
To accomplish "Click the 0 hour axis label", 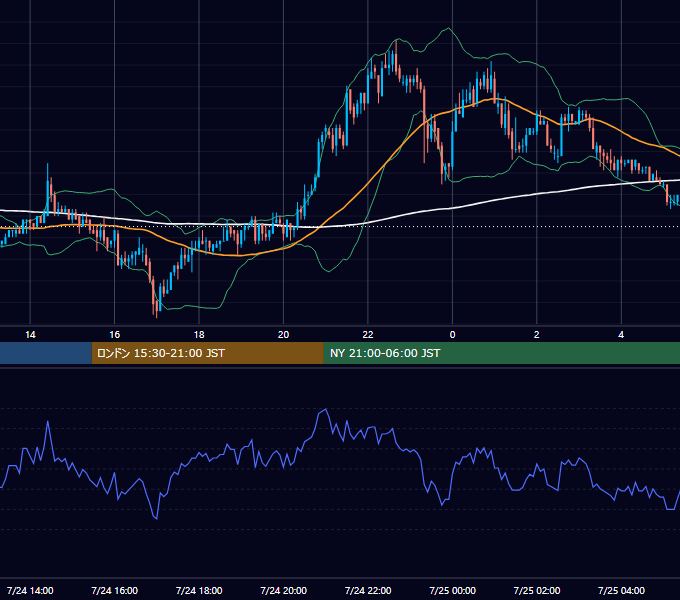I will click(x=452, y=335).
